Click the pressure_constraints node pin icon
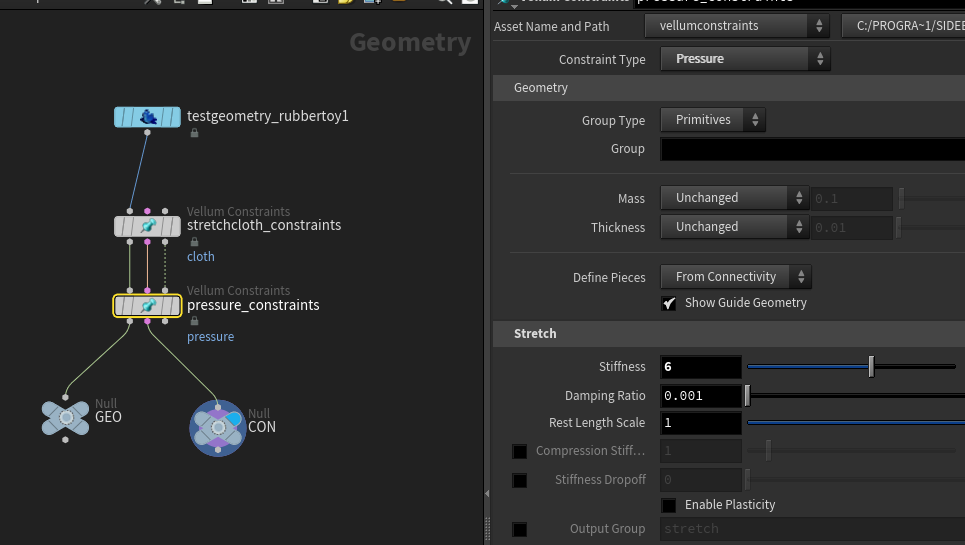 tap(148, 306)
